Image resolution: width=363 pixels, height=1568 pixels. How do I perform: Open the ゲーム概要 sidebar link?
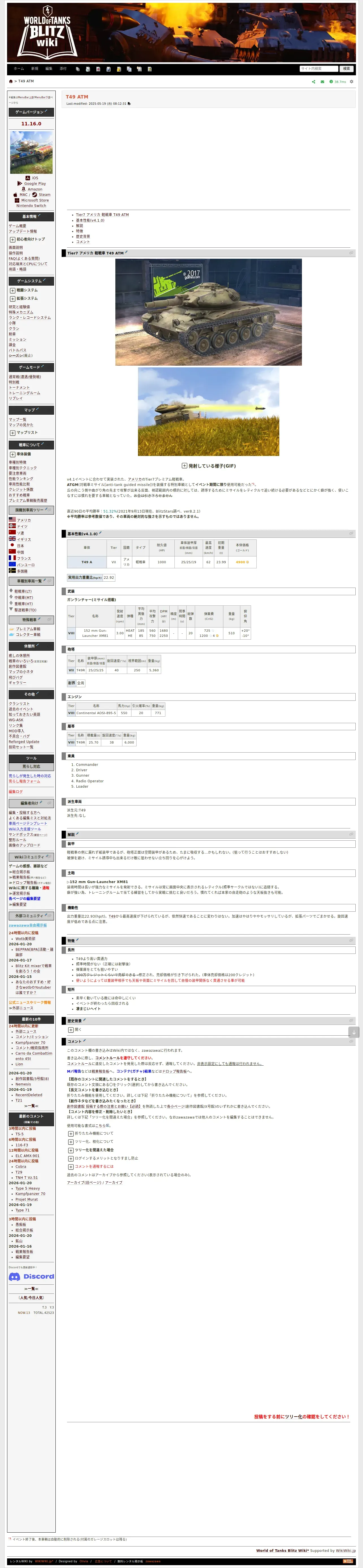(17, 226)
